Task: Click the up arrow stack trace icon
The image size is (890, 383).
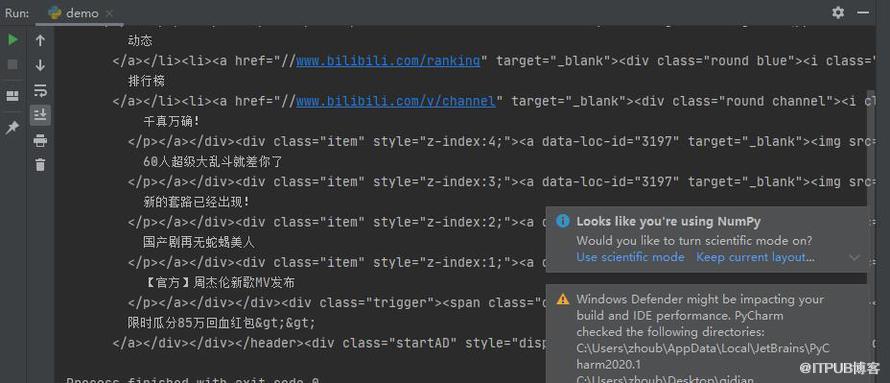Action: (40, 40)
